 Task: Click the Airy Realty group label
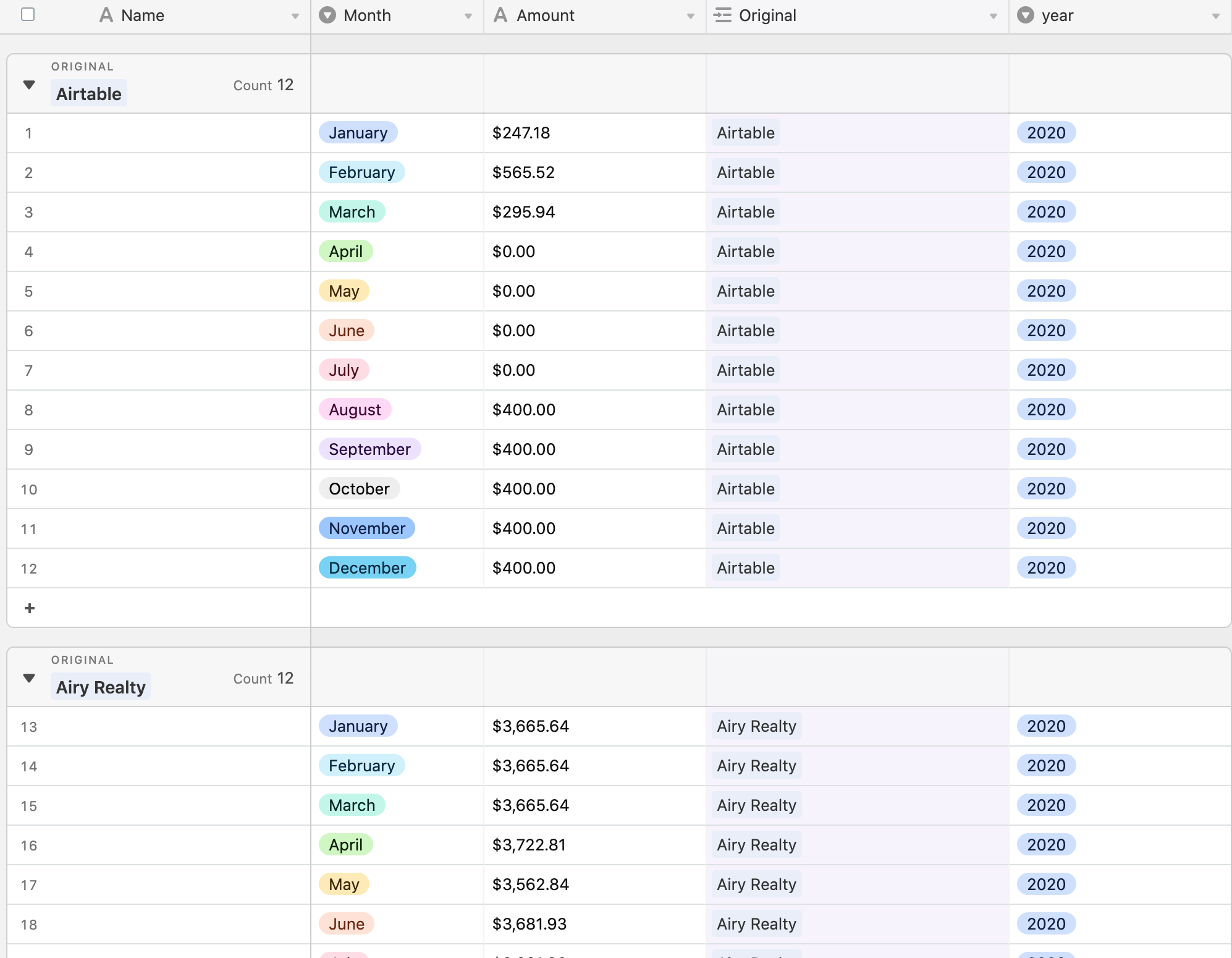tap(101, 687)
